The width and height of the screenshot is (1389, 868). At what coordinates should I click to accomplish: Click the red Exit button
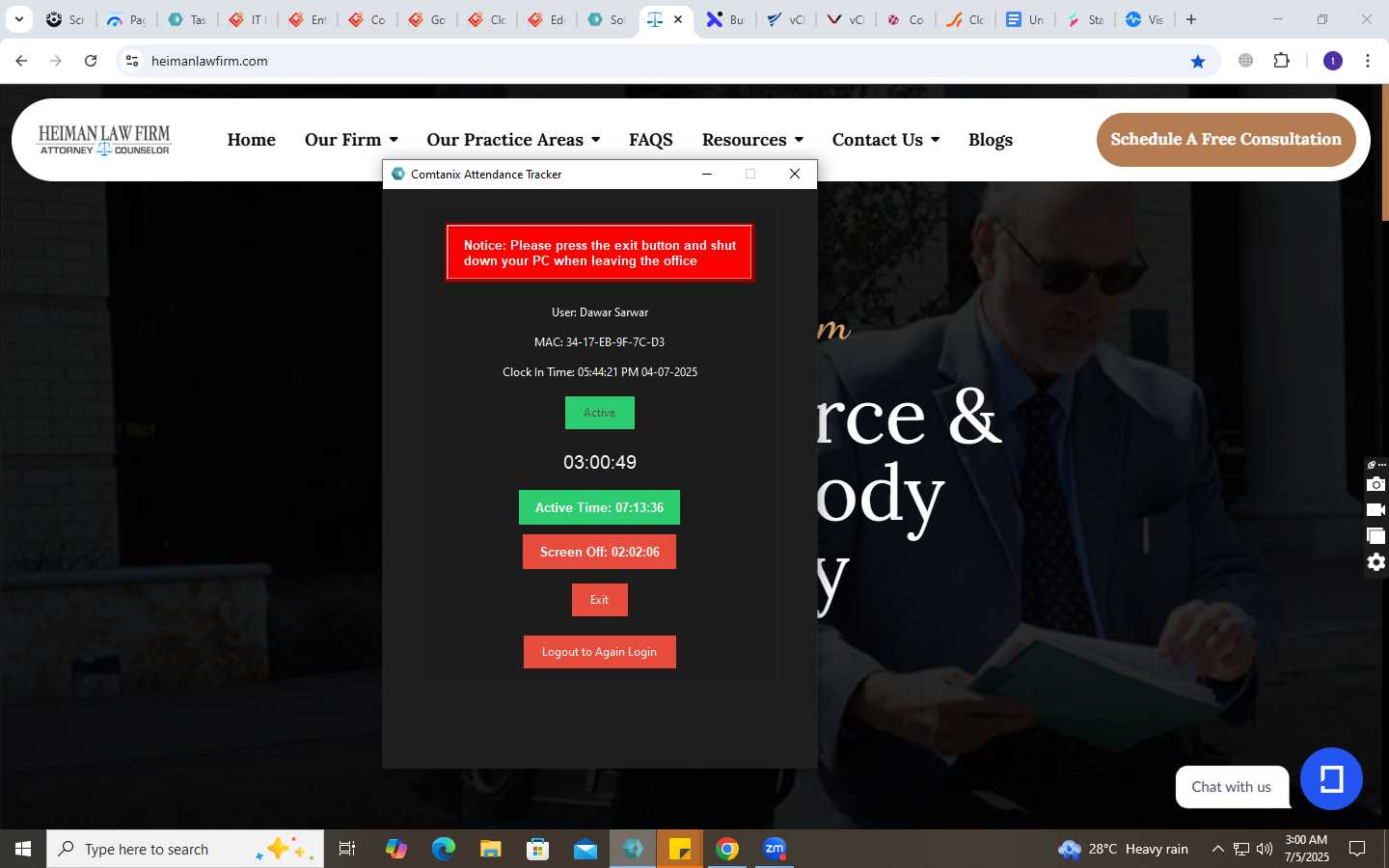(x=599, y=600)
